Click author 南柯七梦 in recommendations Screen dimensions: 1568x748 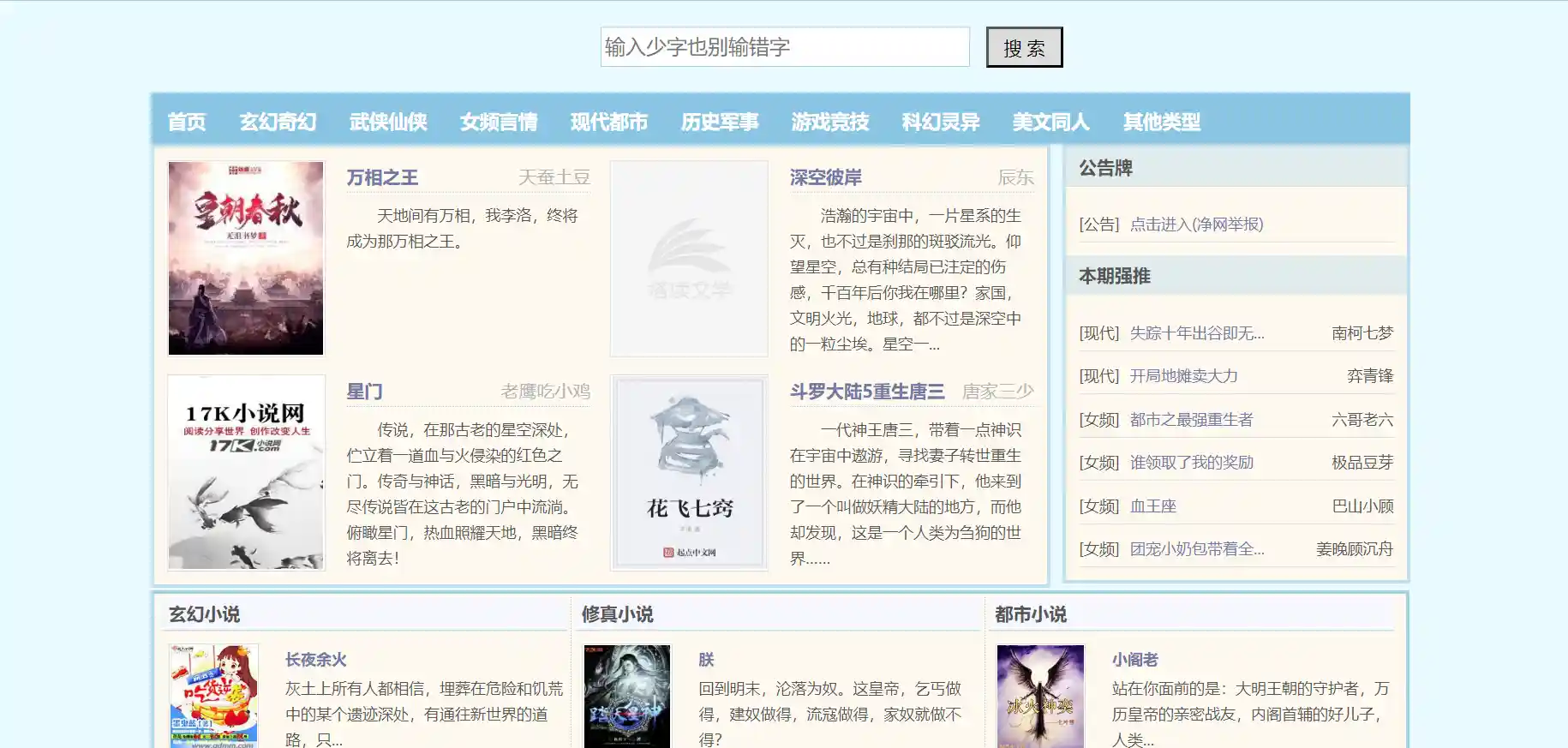[1362, 333]
